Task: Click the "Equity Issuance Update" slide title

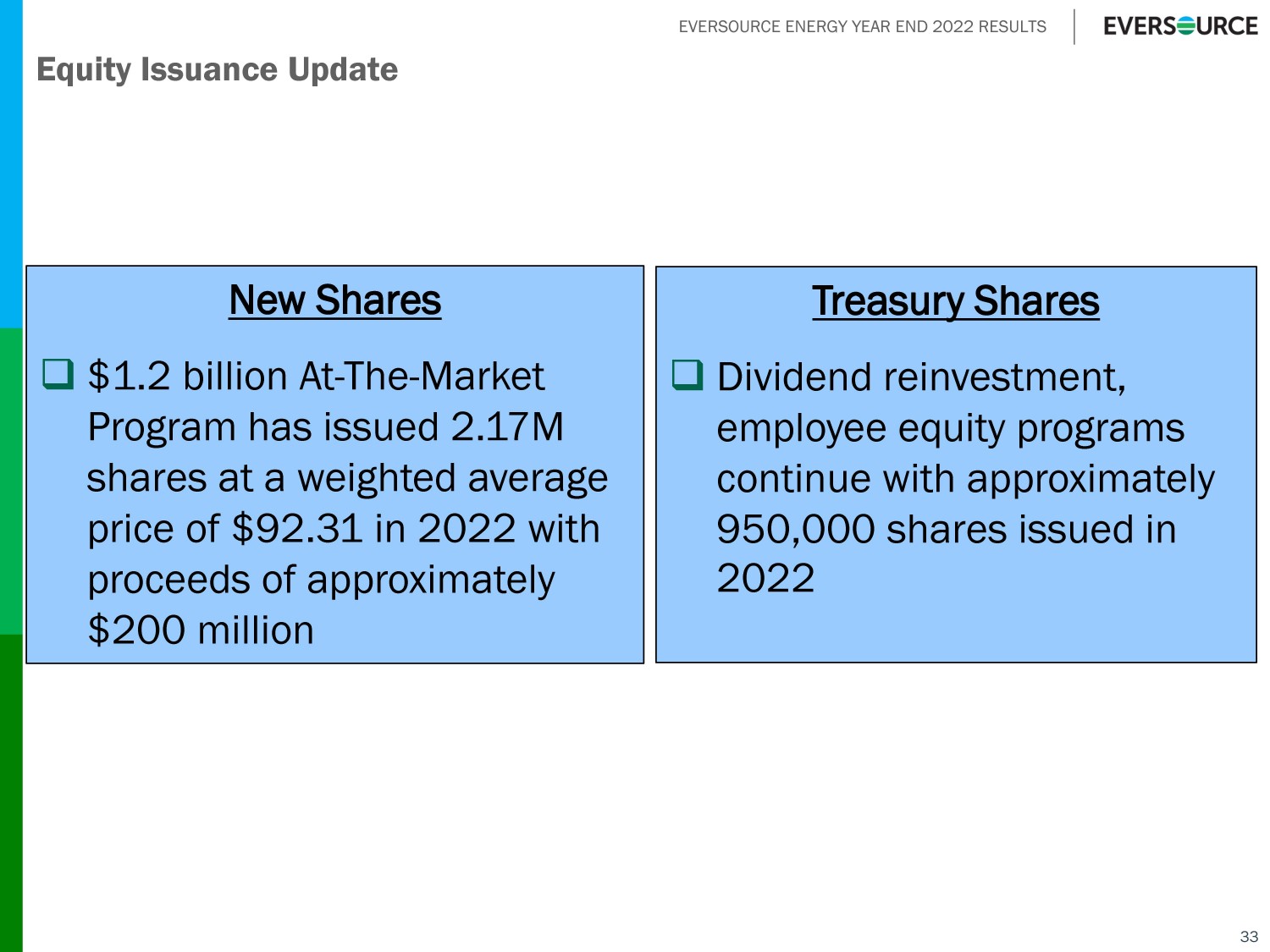Action: tap(217, 69)
